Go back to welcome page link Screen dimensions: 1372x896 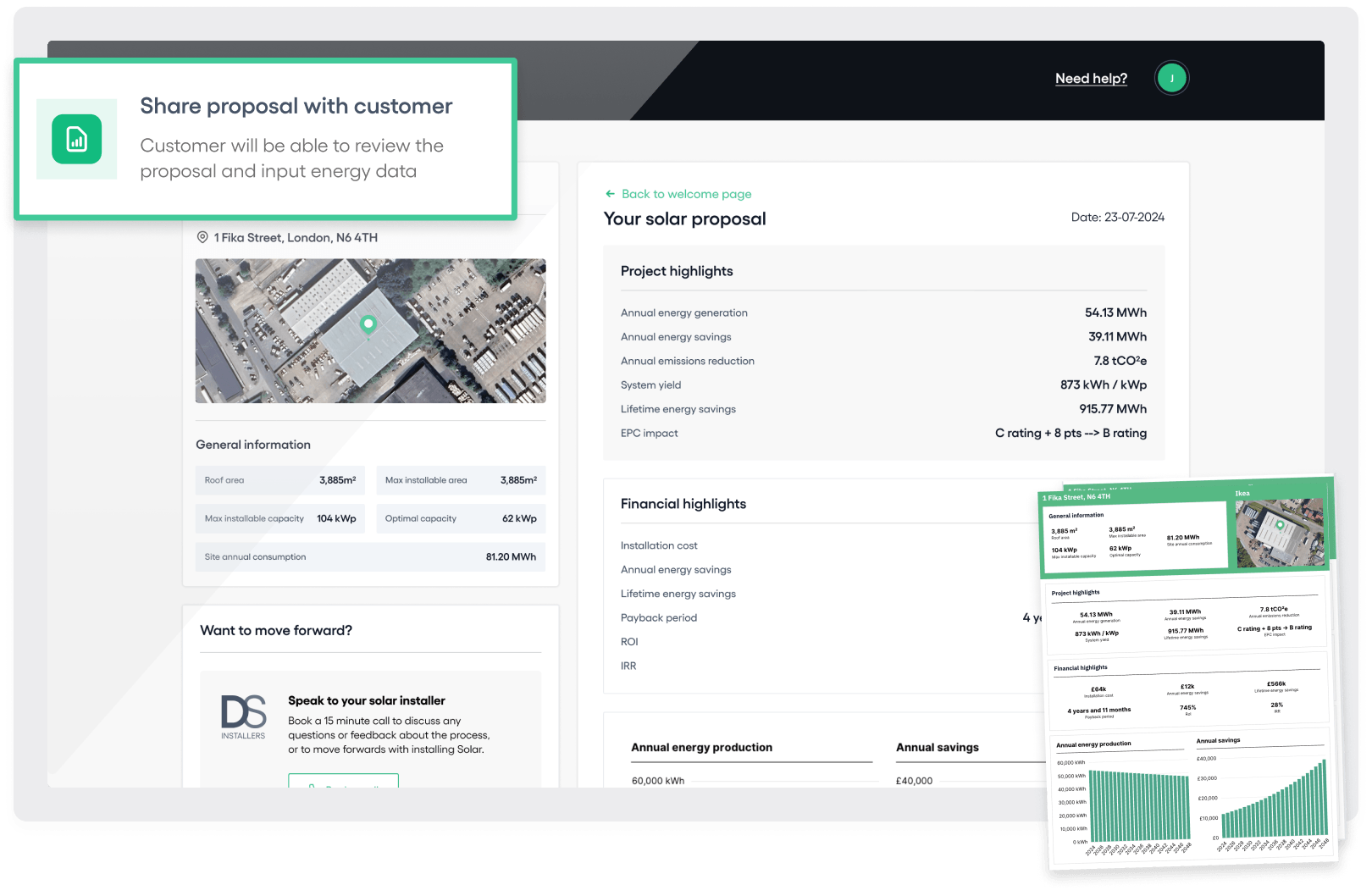[x=686, y=194]
